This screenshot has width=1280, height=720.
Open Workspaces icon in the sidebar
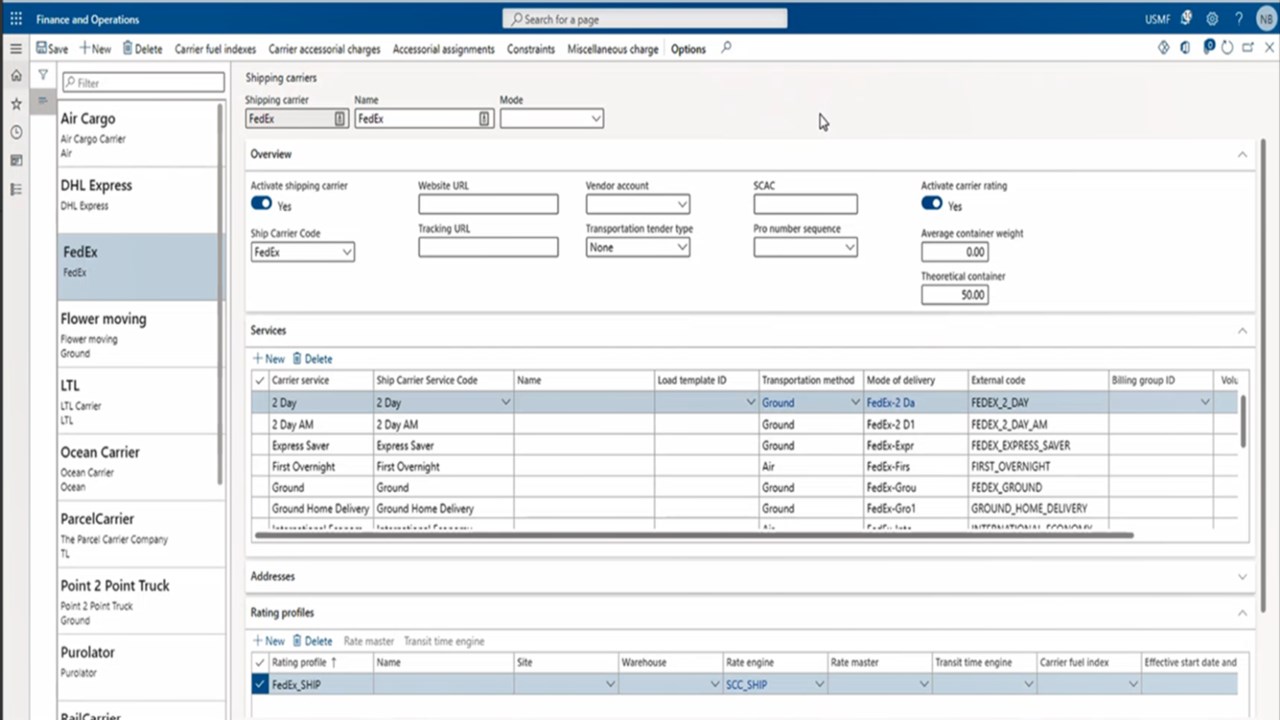point(16,160)
